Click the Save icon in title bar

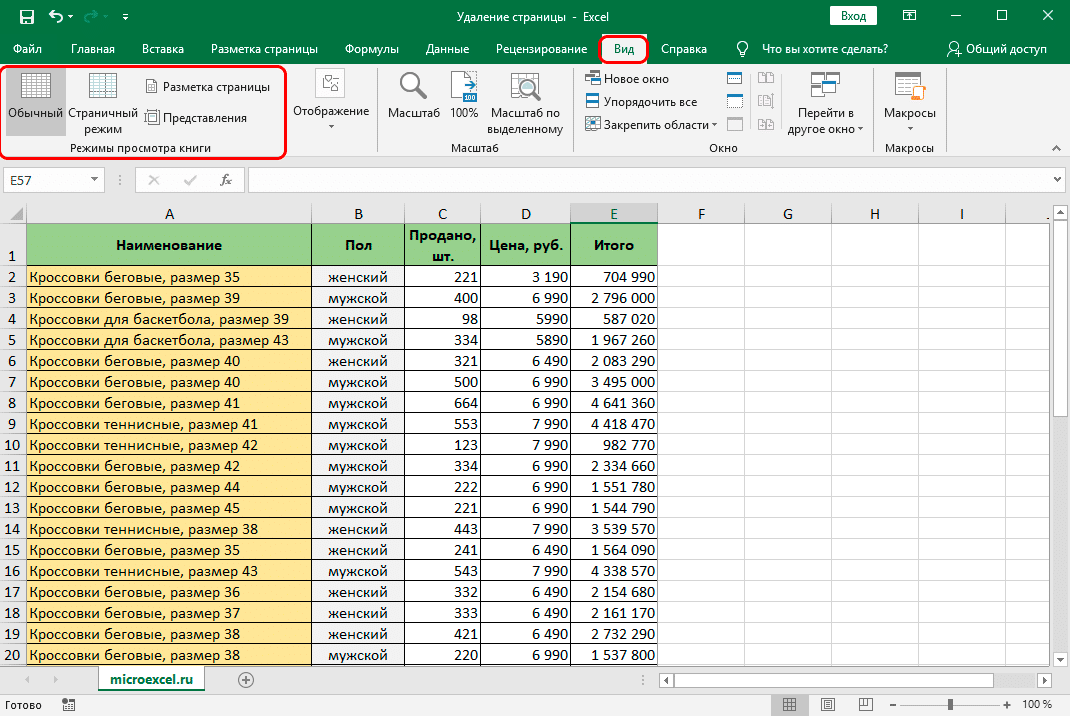click(27, 18)
